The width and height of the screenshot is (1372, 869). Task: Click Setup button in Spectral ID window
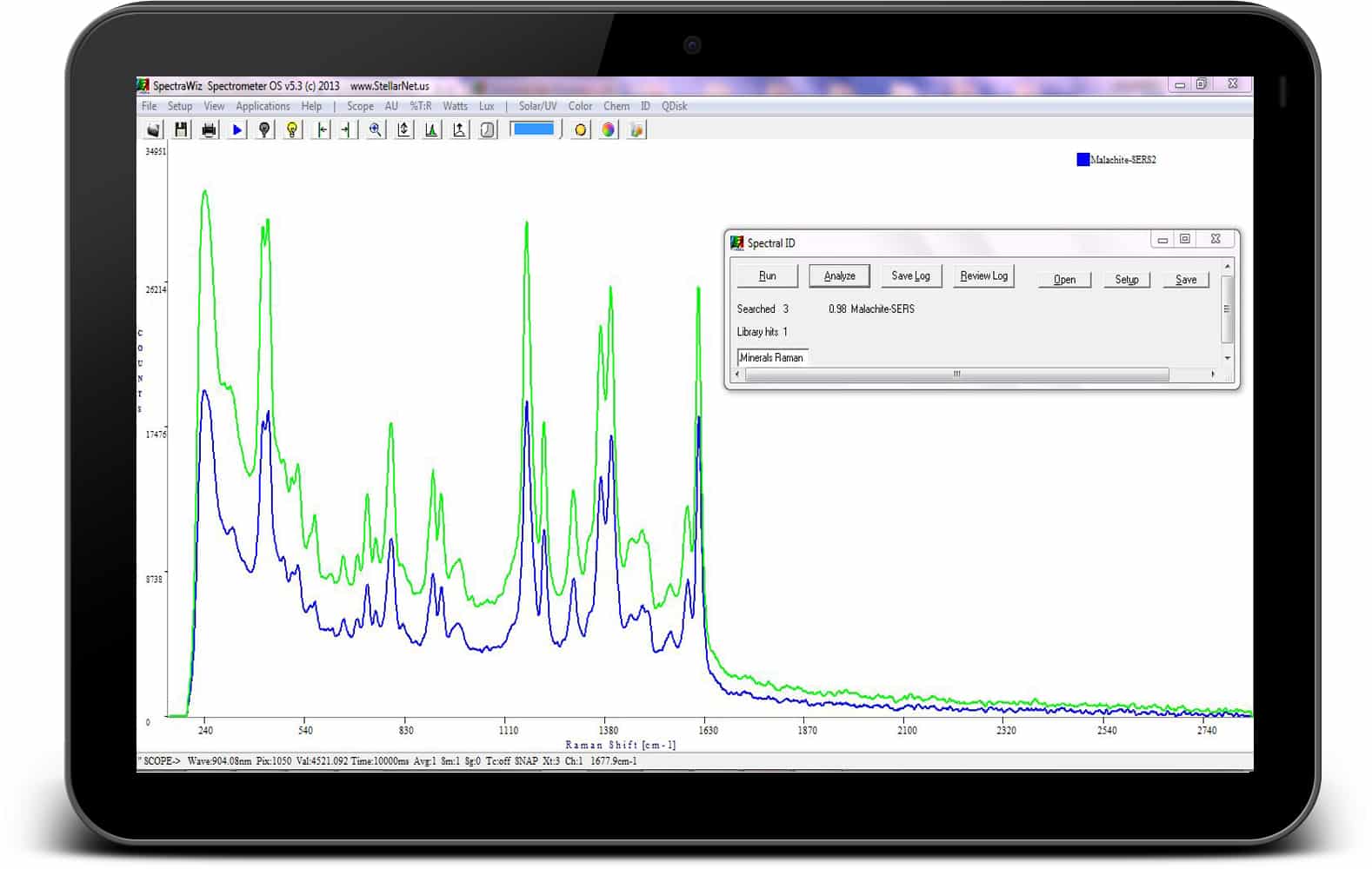tap(1127, 279)
